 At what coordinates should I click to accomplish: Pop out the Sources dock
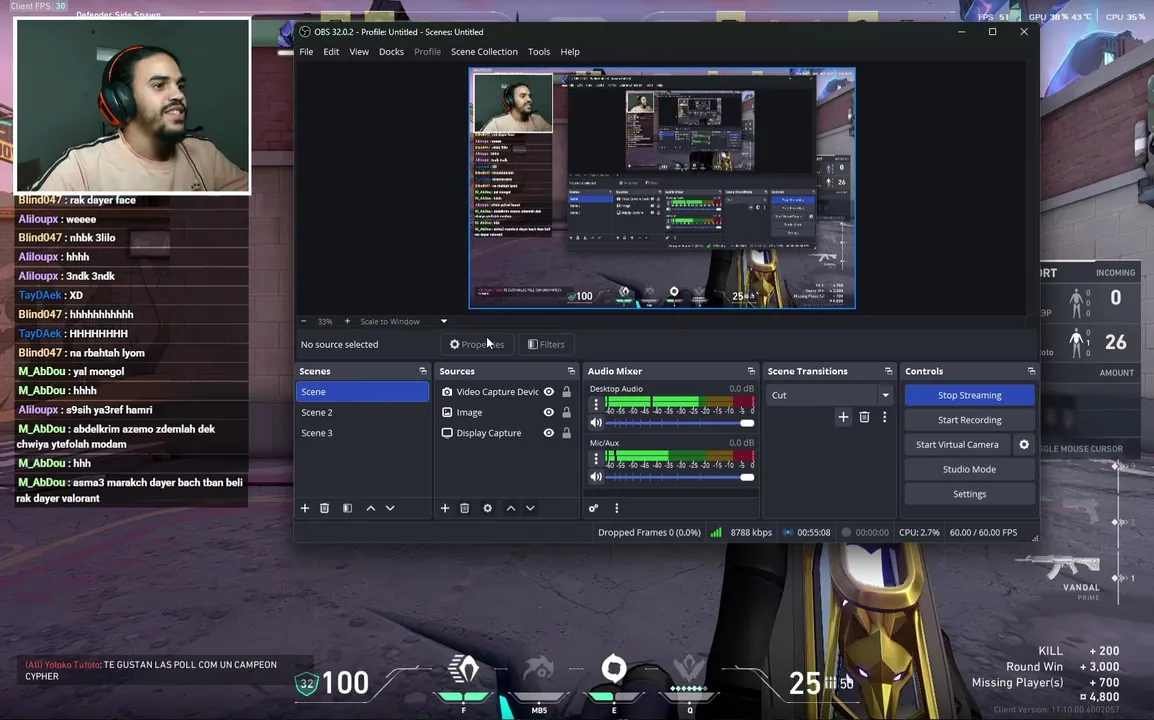click(x=571, y=371)
